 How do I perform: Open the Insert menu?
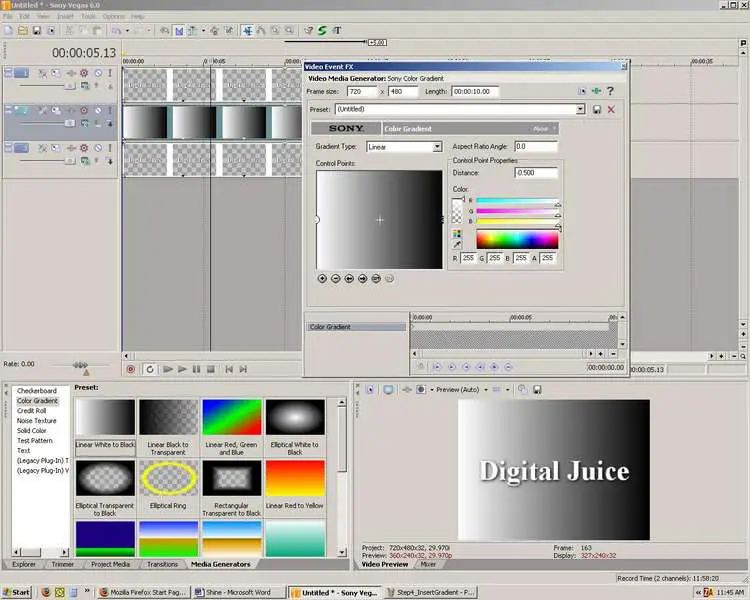click(x=66, y=16)
